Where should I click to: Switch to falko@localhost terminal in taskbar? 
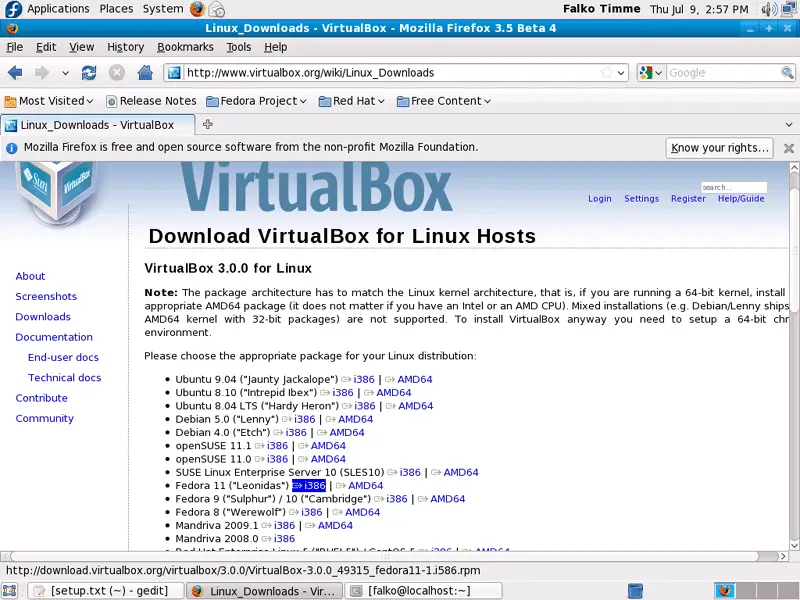point(423,591)
